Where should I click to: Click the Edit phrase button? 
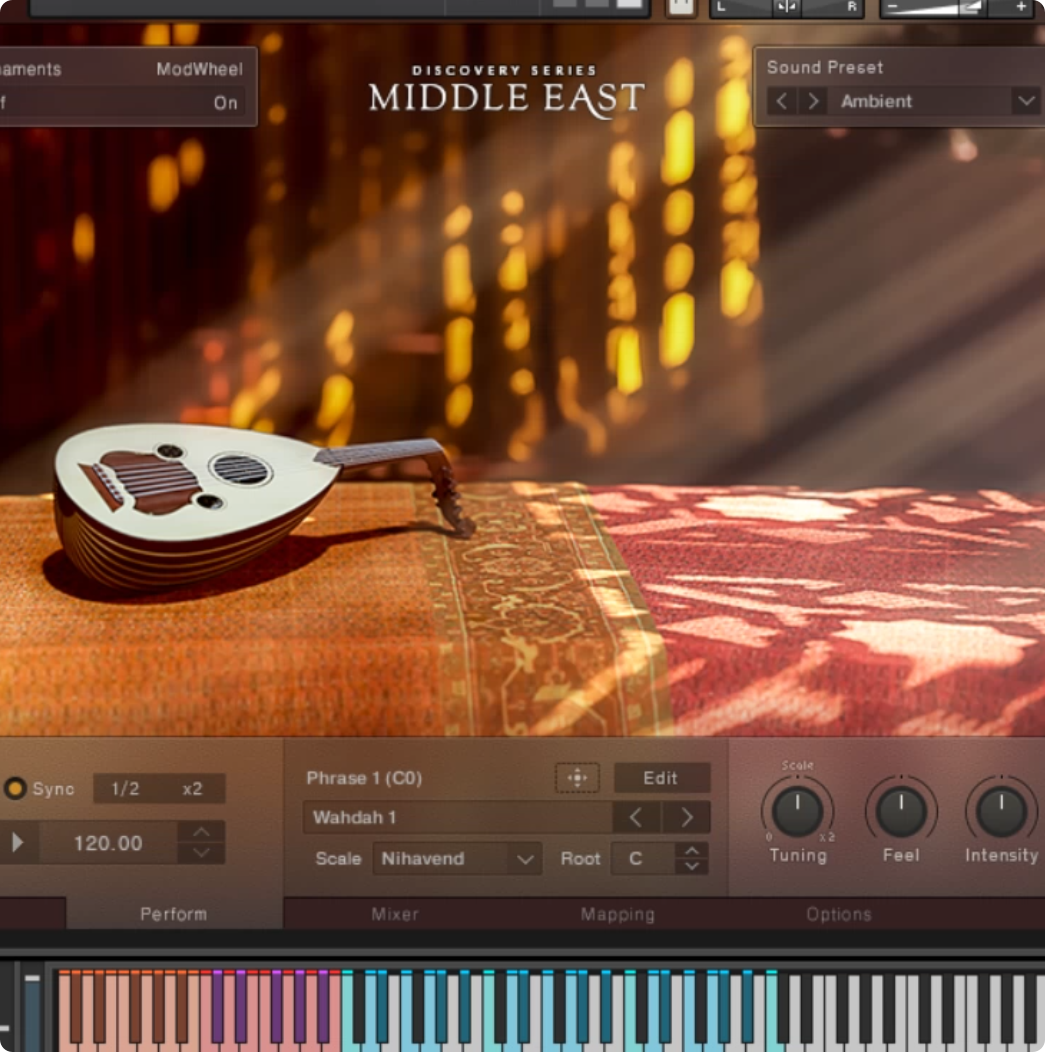pyautogui.click(x=661, y=778)
